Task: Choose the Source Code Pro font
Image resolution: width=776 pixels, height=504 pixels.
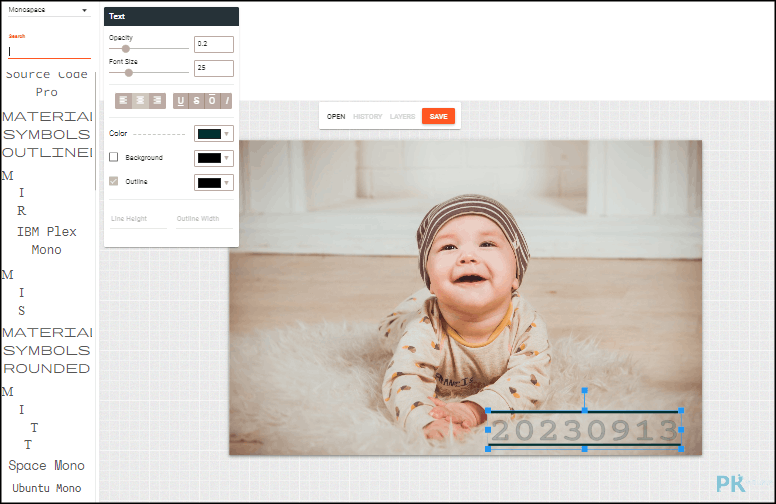Action: point(47,83)
